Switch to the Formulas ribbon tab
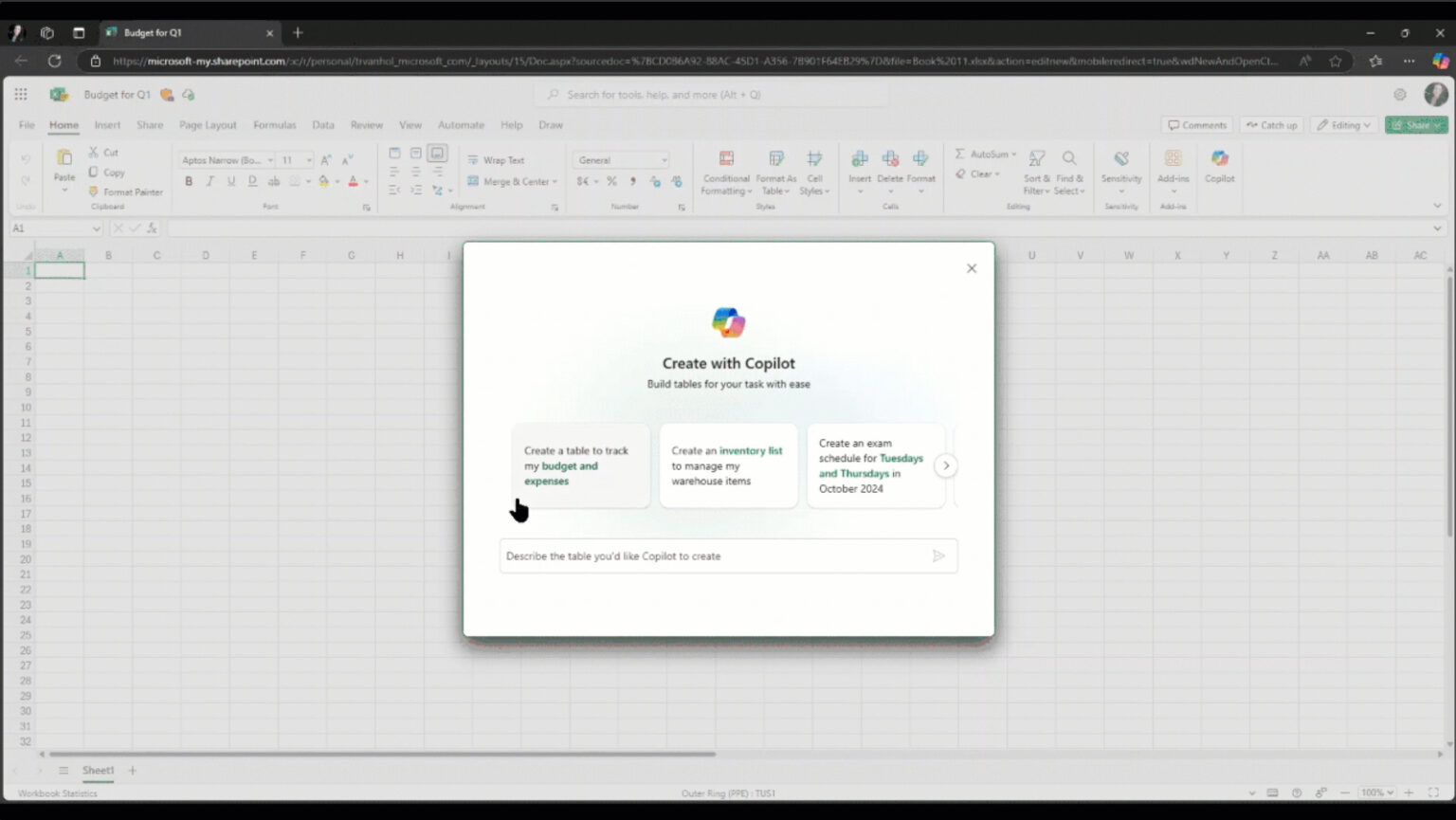The height and width of the screenshot is (820, 1456). pyautogui.click(x=274, y=124)
